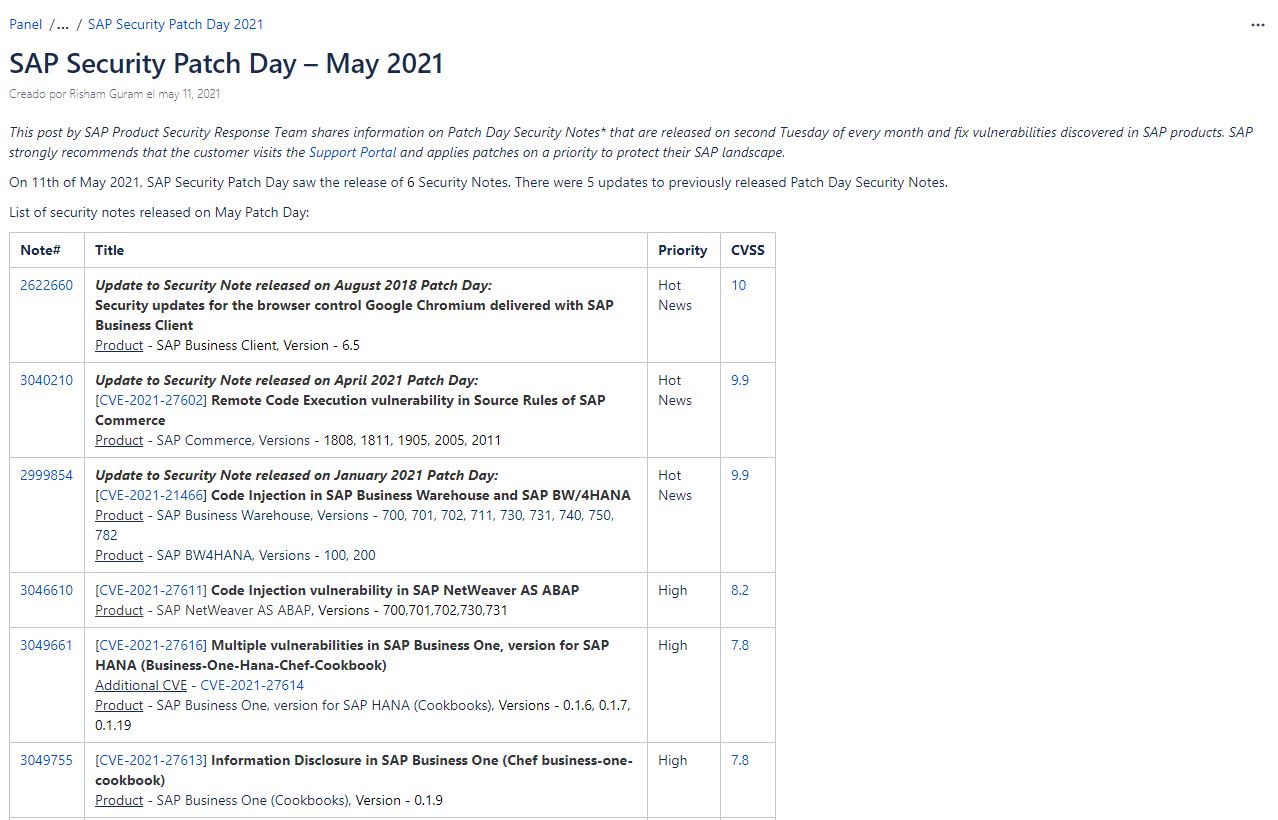Click text 'Update to Security Note released on April 2021 Patch Day'
The height and width of the screenshot is (820, 1278).
click(x=286, y=380)
